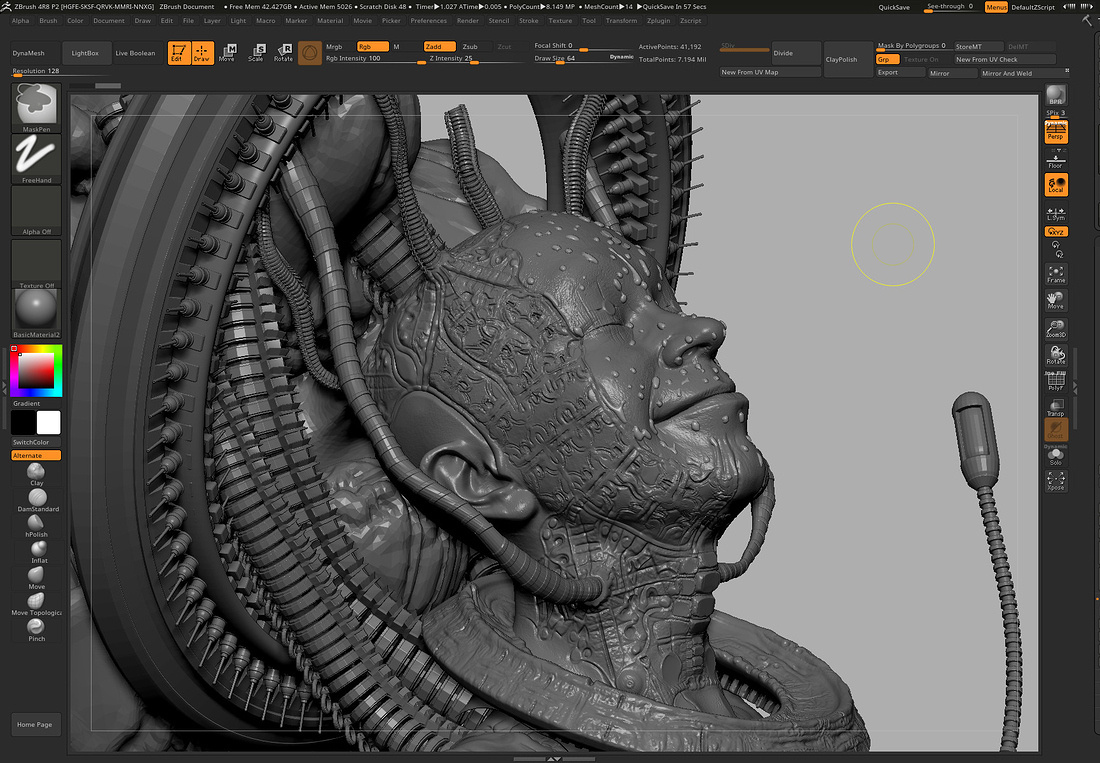This screenshot has width=1100, height=763.
Task: Activate Edit mode in top shelf
Action: [x=178, y=53]
